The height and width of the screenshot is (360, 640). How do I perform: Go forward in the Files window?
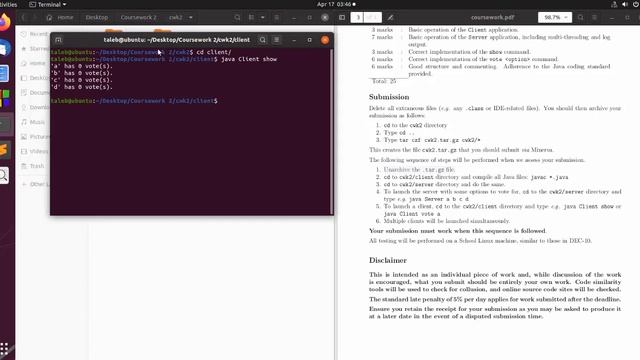point(35,18)
